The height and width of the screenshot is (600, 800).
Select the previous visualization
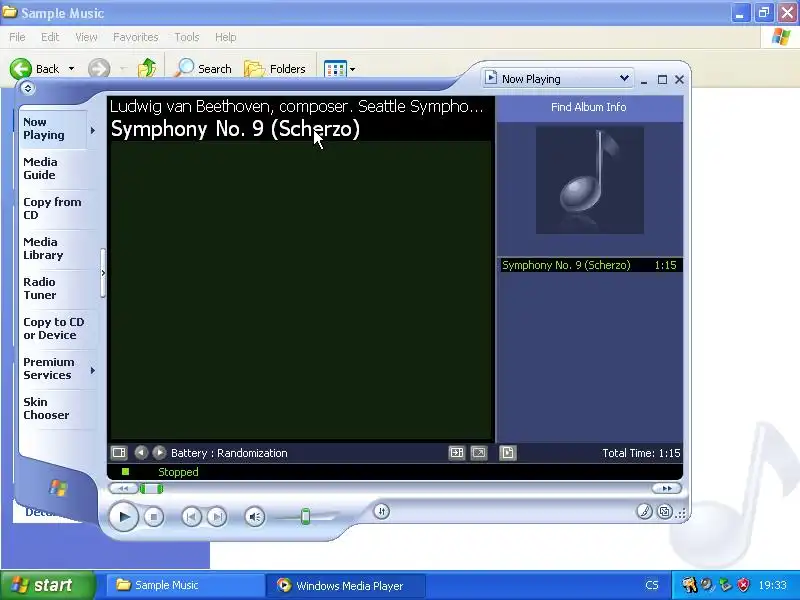point(141,453)
